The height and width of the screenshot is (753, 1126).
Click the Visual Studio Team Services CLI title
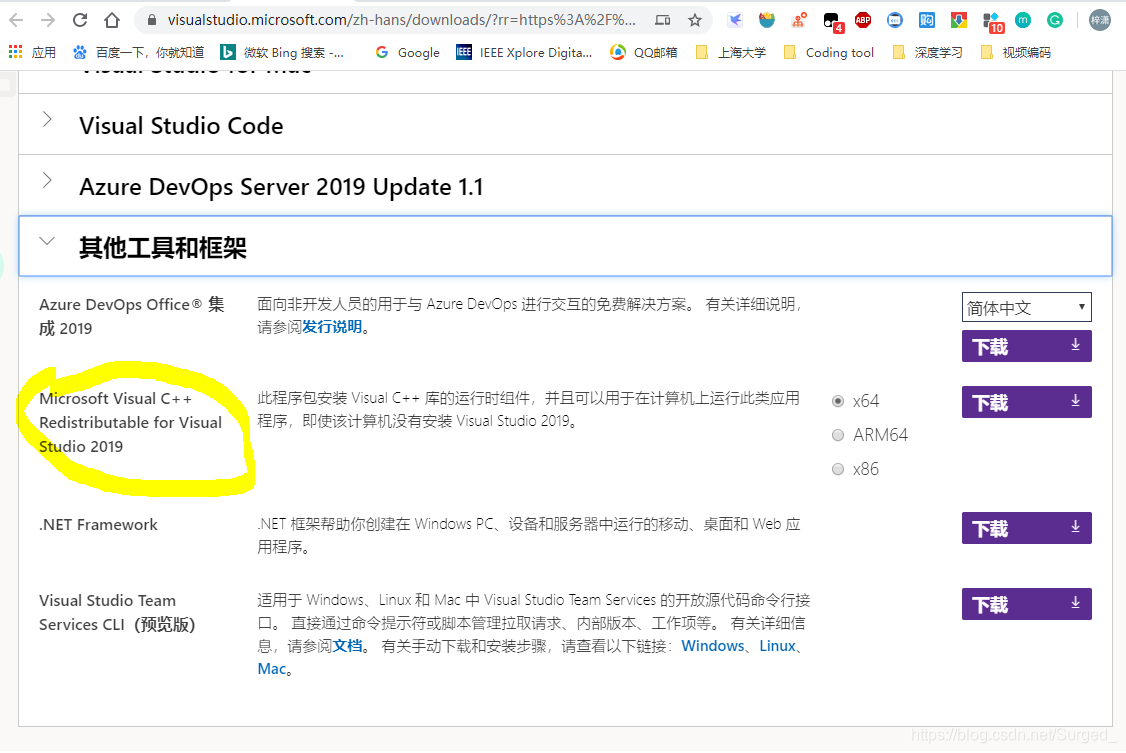pyautogui.click(x=117, y=612)
